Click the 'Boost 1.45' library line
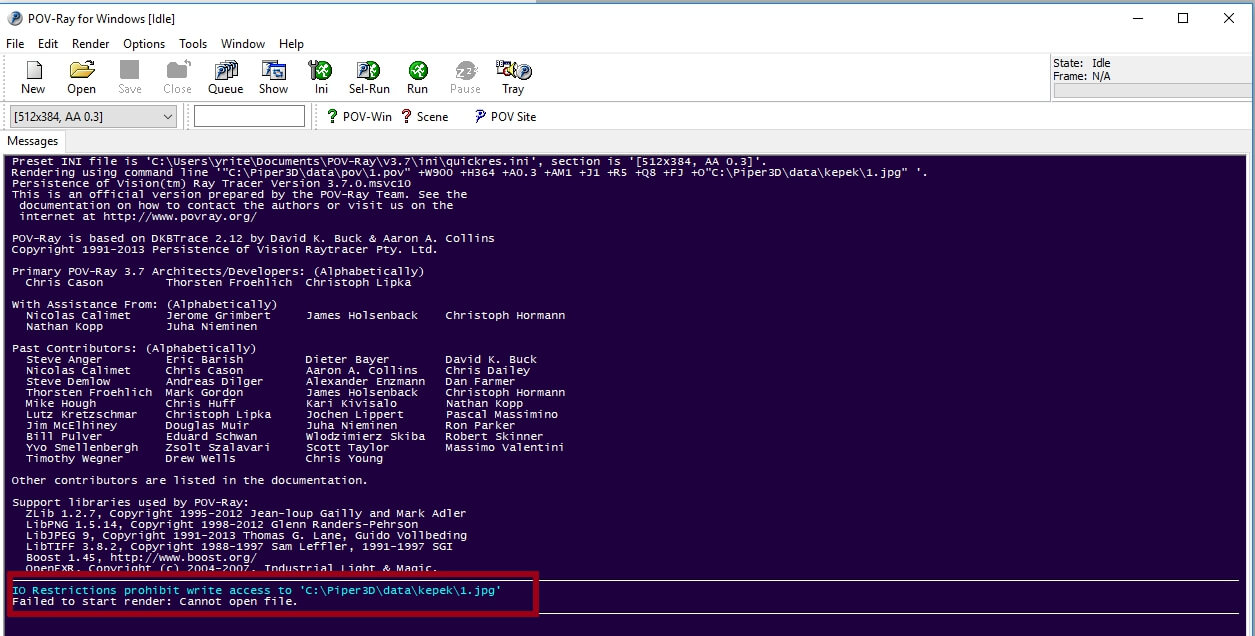This screenshot has width=1255, height=636. (141, 558)
